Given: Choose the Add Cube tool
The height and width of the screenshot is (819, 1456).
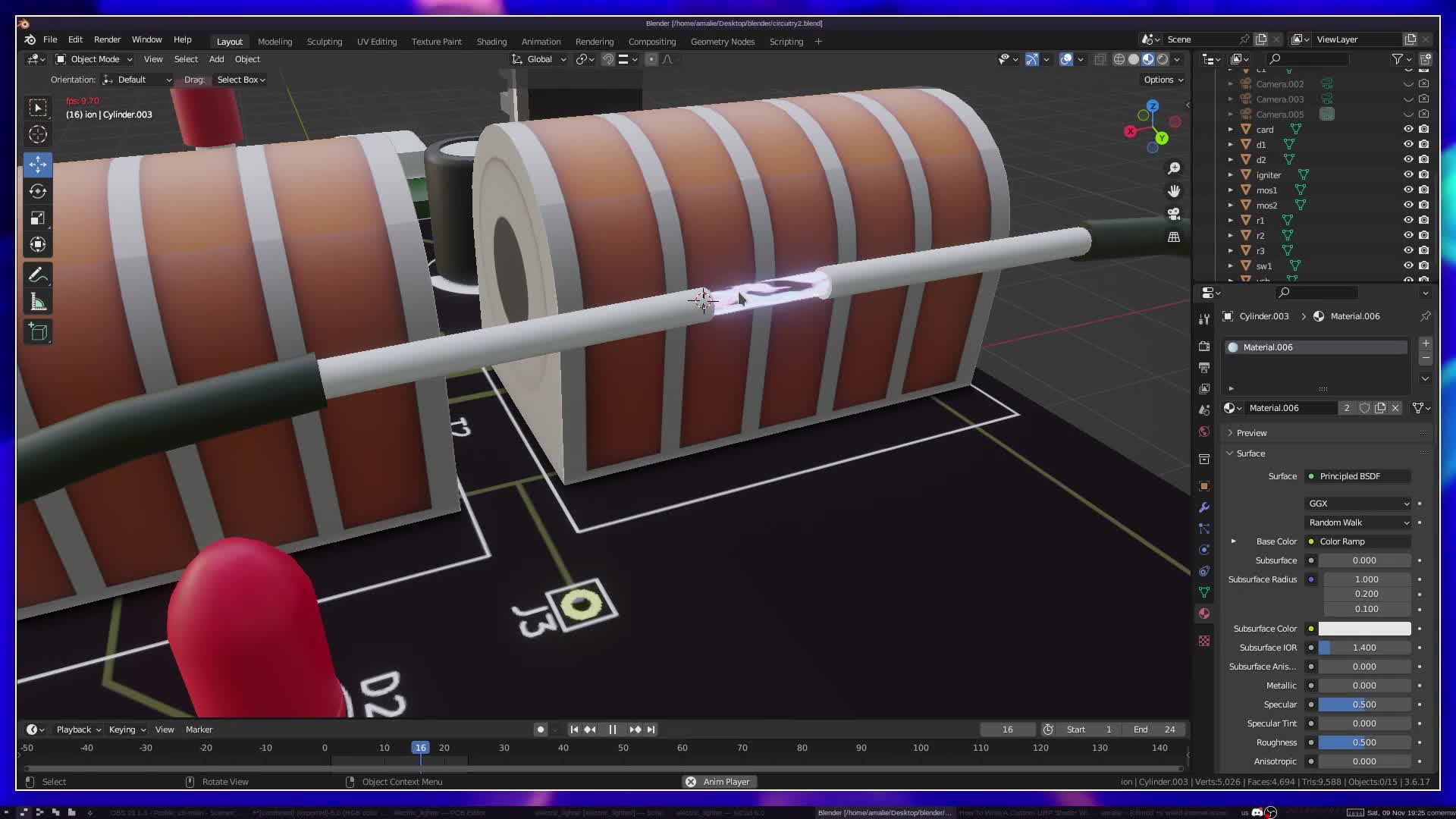Looking at the screenshot, I should [x=38, y=331].
